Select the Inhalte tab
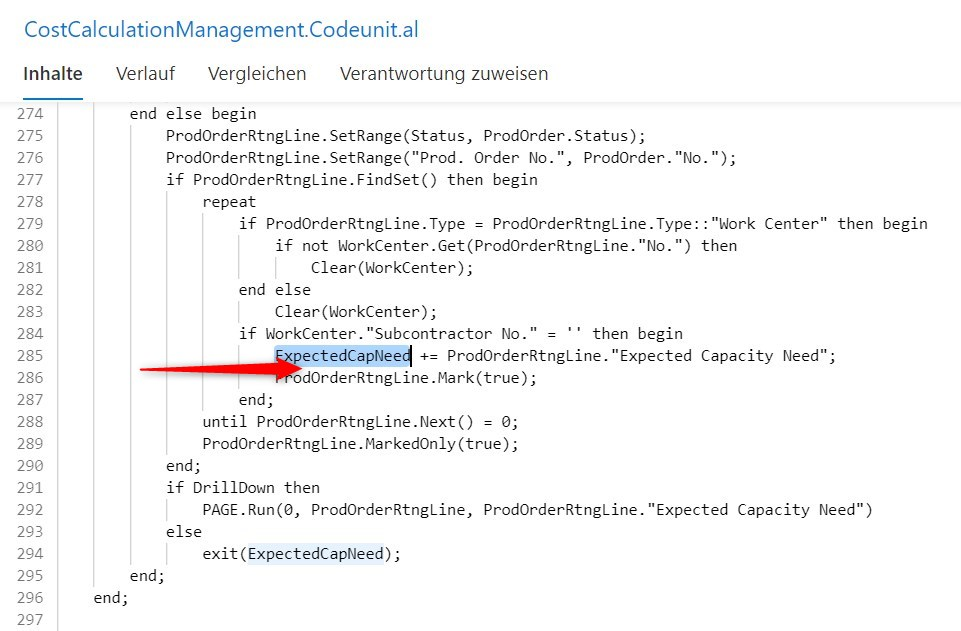 52,73
